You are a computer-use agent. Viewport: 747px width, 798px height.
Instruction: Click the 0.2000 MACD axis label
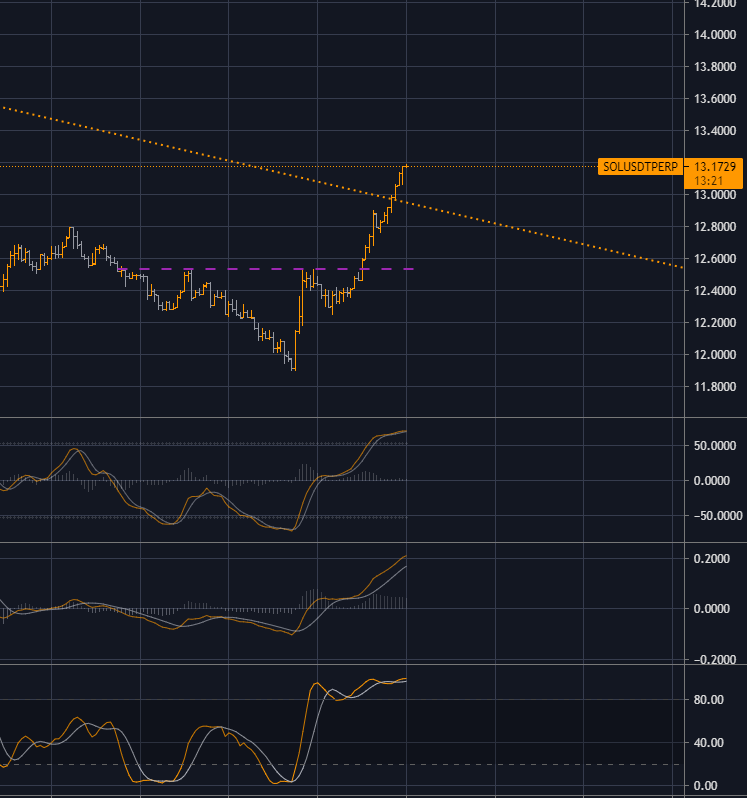click(x=711, y=559)
